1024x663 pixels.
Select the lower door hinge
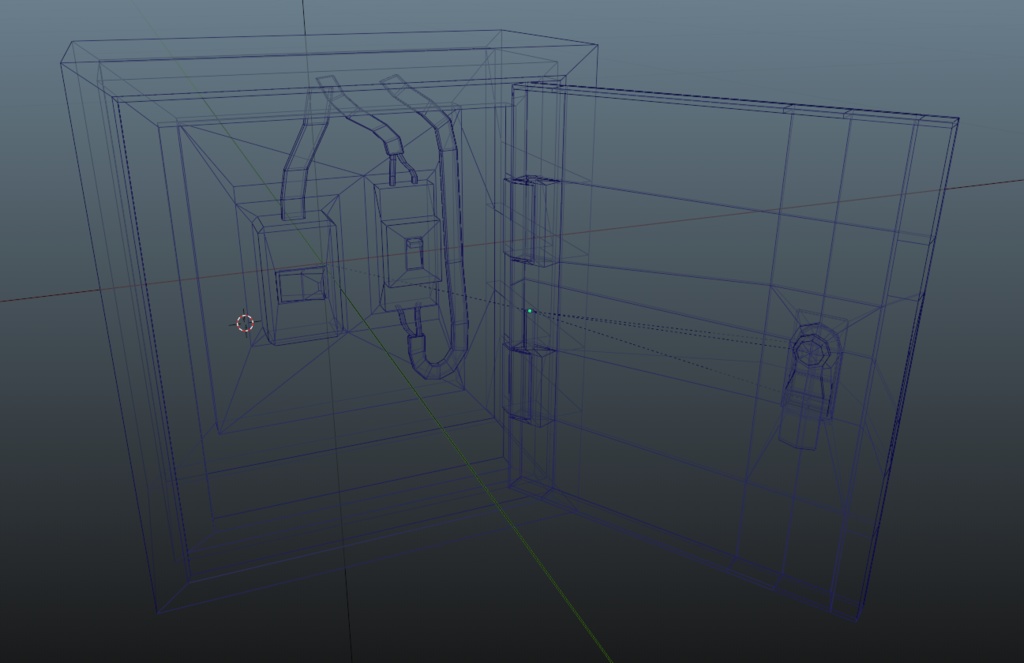coord(529,386)
